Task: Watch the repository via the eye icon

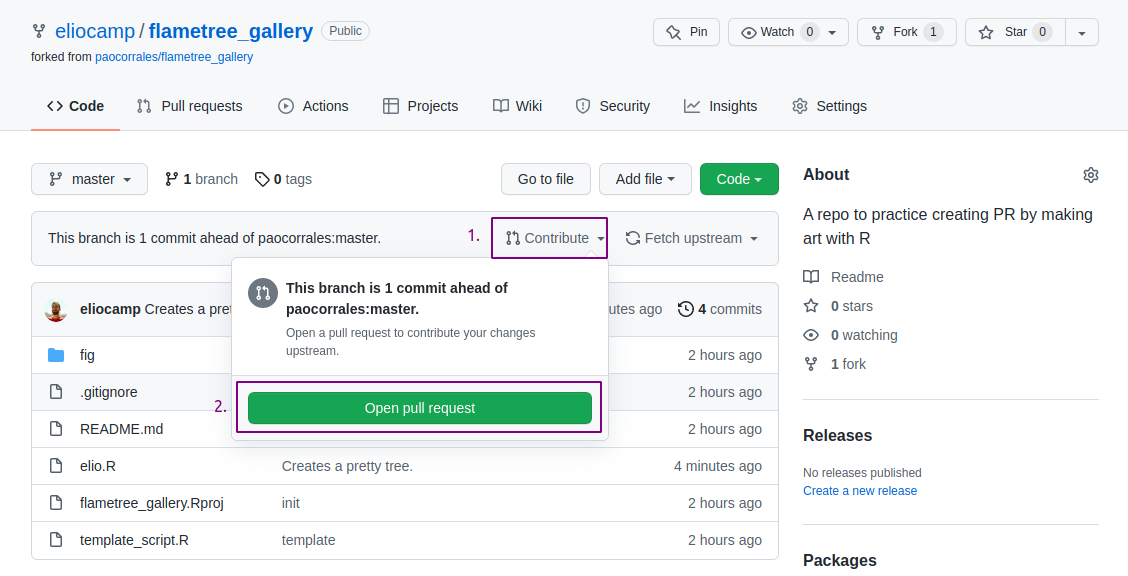Action: [780, 31]
